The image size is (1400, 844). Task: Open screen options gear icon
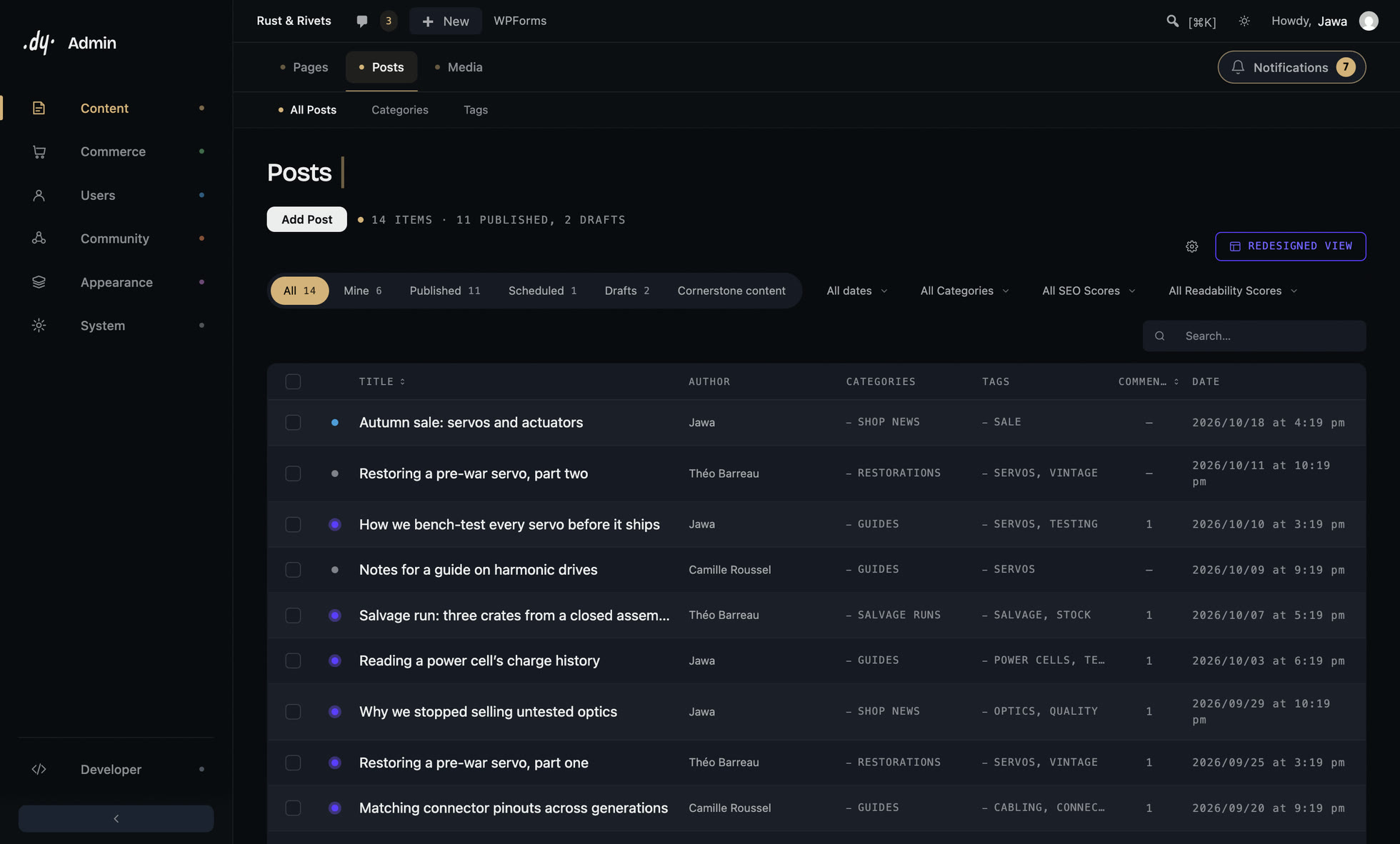point(1191,246)
